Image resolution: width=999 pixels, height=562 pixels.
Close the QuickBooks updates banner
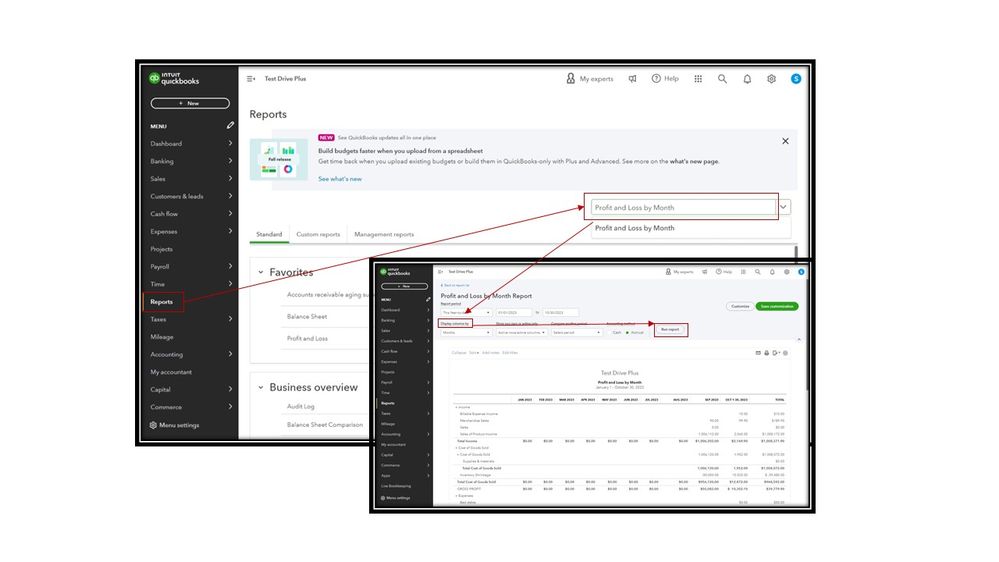pos(785,141)
